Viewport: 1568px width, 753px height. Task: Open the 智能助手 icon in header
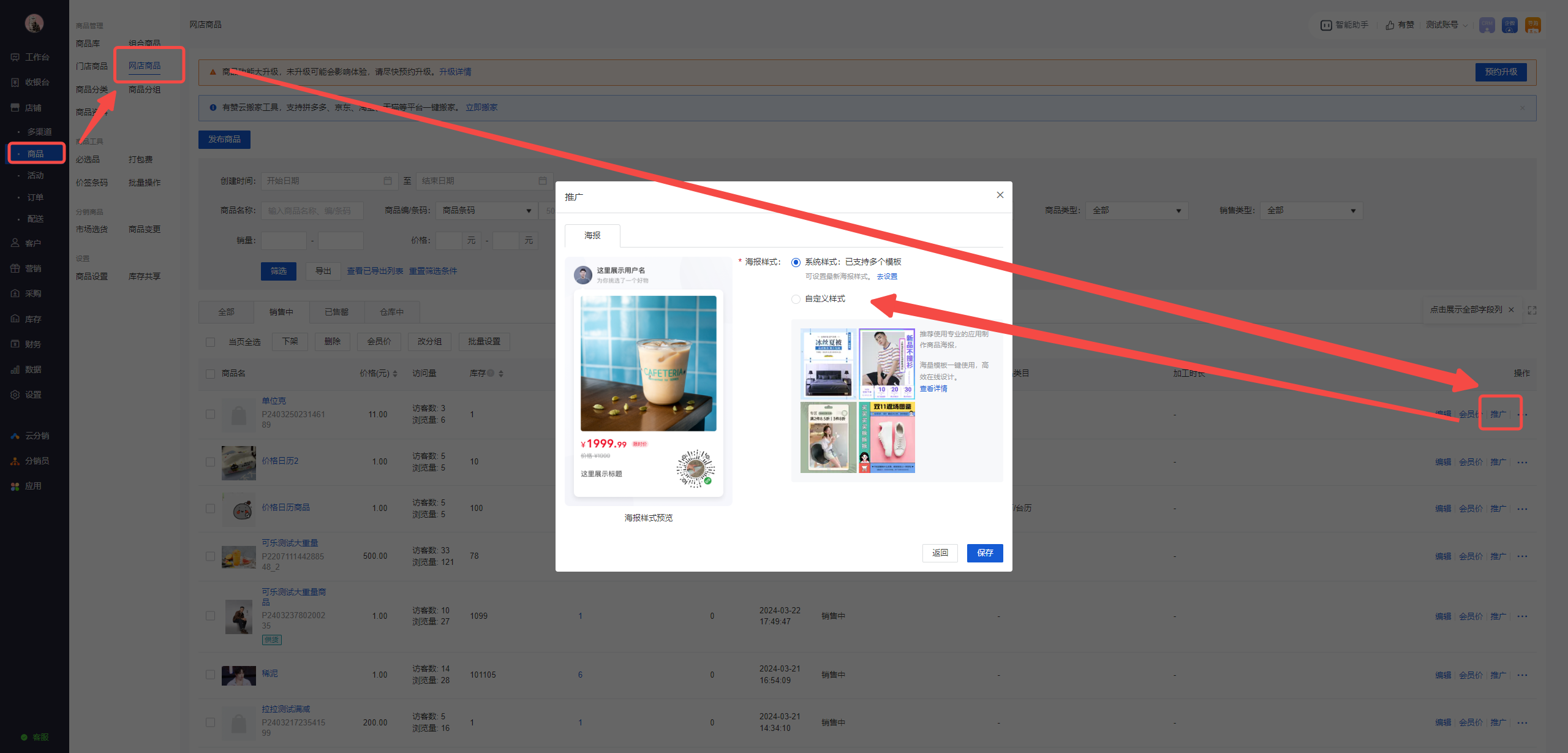pos(1326,25)
